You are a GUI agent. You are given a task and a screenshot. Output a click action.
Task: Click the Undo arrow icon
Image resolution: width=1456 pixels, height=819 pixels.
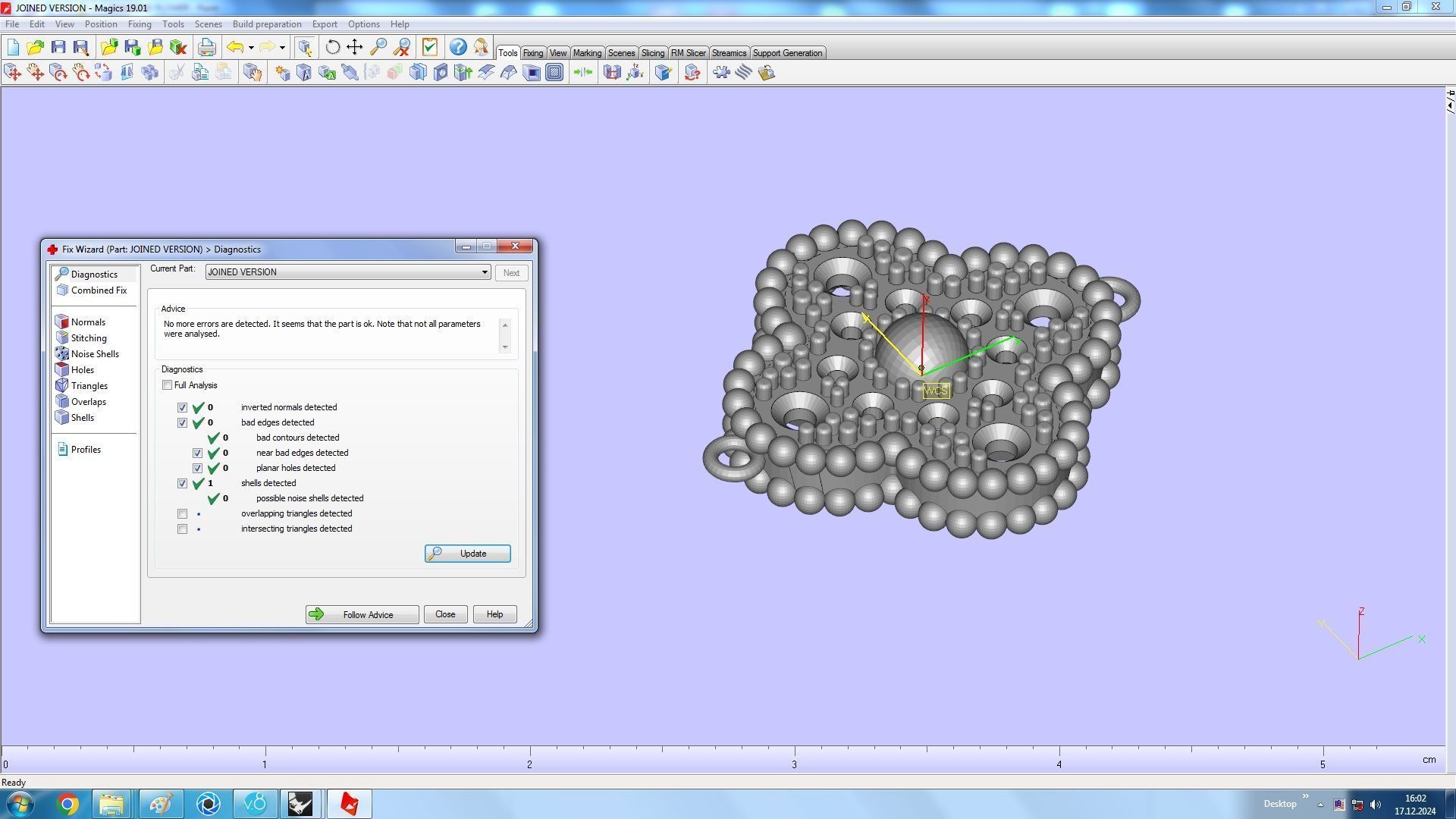pyautogui.click(x=235, y=47)
